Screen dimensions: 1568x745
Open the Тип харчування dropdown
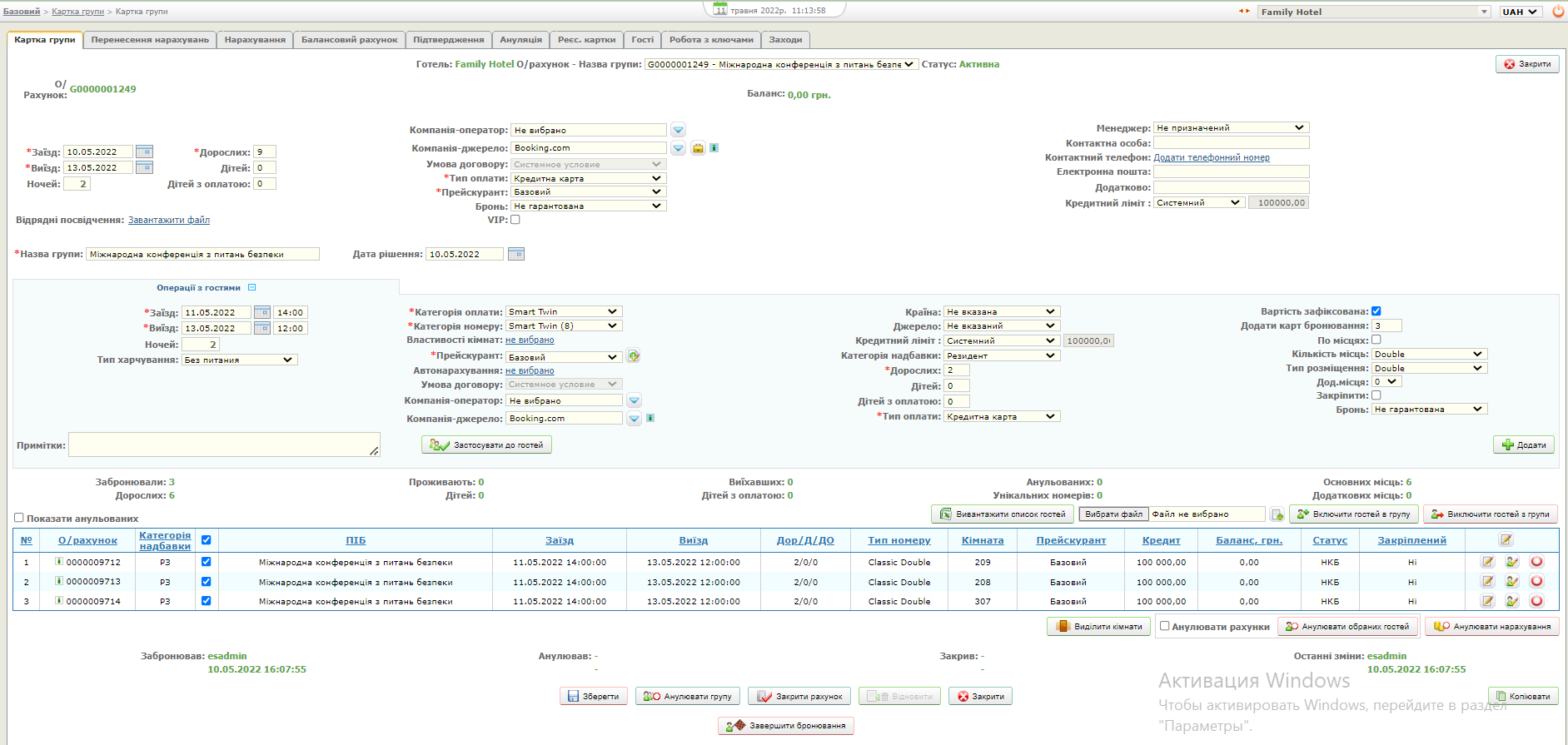click(x=240, y=360)
